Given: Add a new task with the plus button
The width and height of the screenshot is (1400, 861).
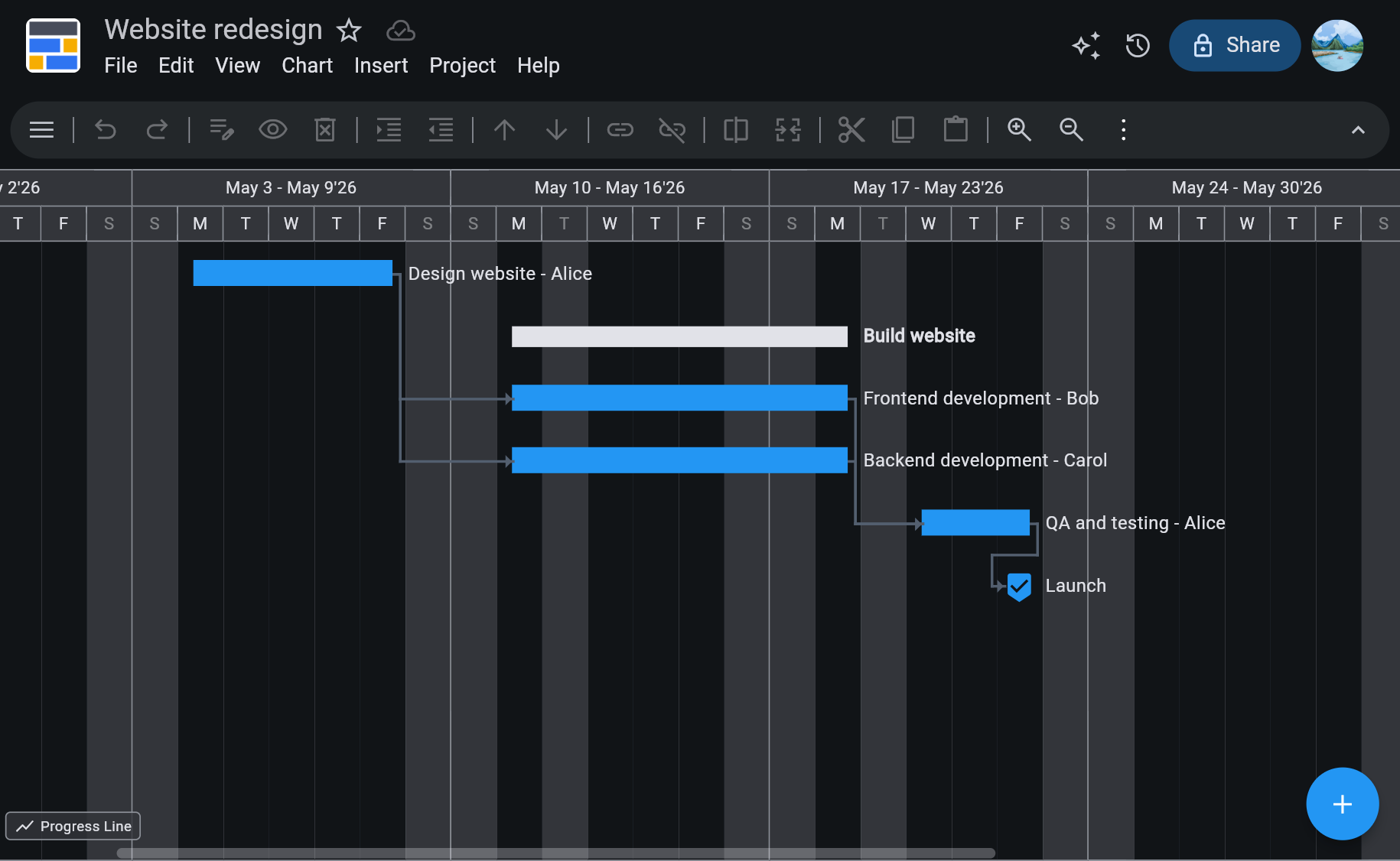Looking at the screenshot, I should pyautogui.click(x=1342, y=804).
